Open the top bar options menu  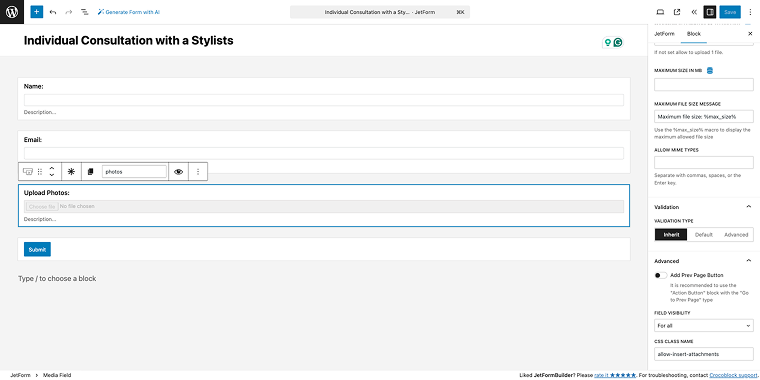(x=750, y=12)
